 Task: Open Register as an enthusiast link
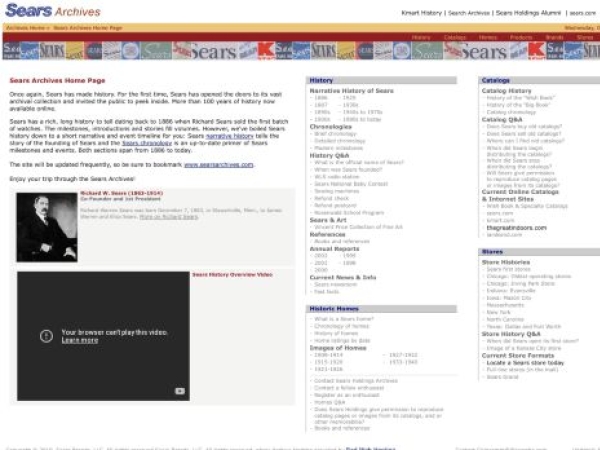(347, 395)
